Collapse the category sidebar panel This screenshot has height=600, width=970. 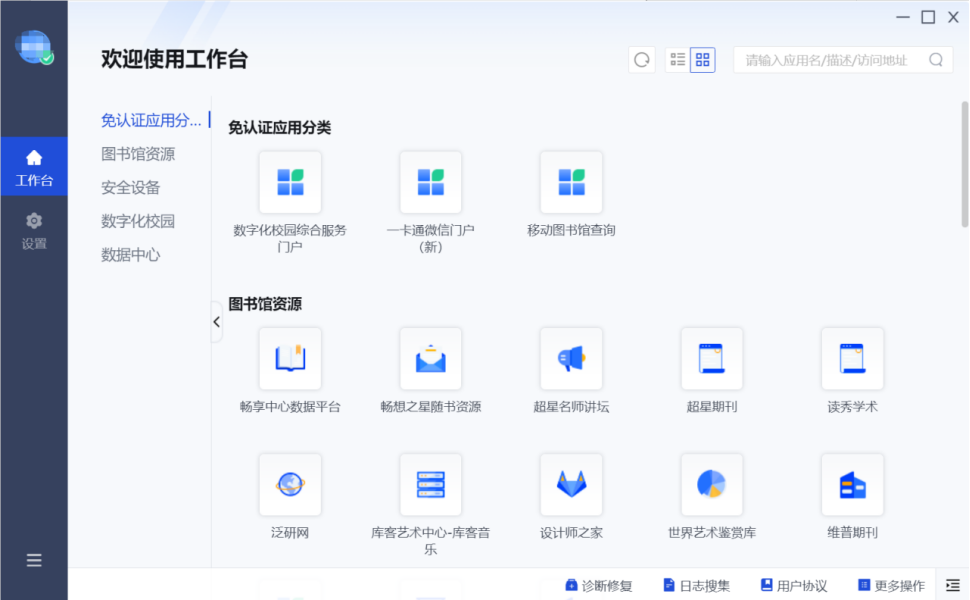coord(216,322)
